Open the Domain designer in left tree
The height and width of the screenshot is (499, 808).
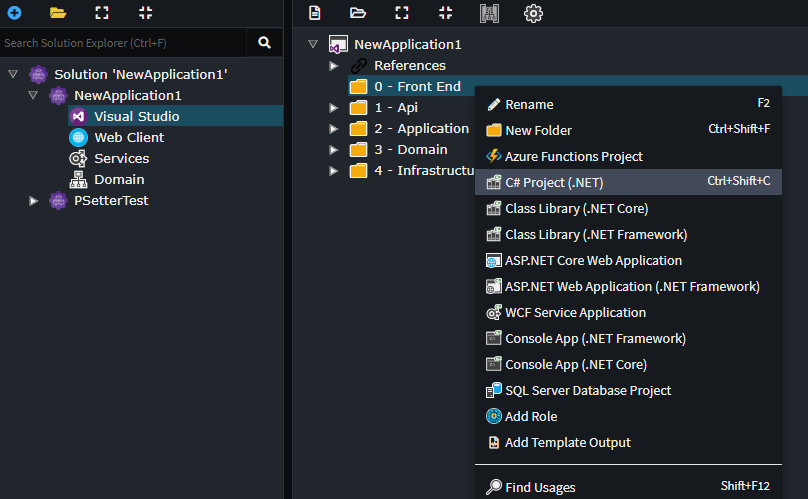[x=119, y=179]
